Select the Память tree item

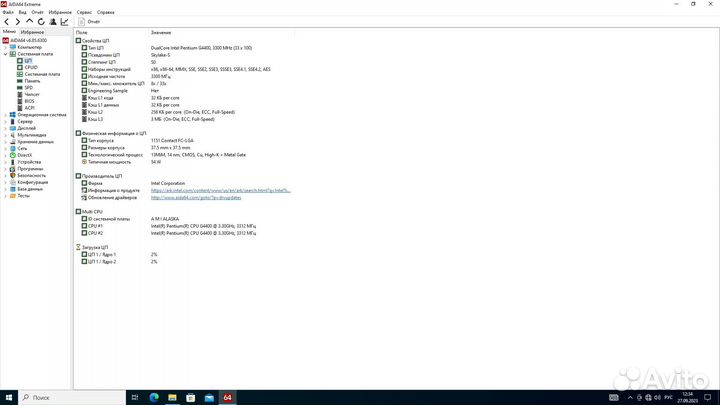tap(28, 81)
